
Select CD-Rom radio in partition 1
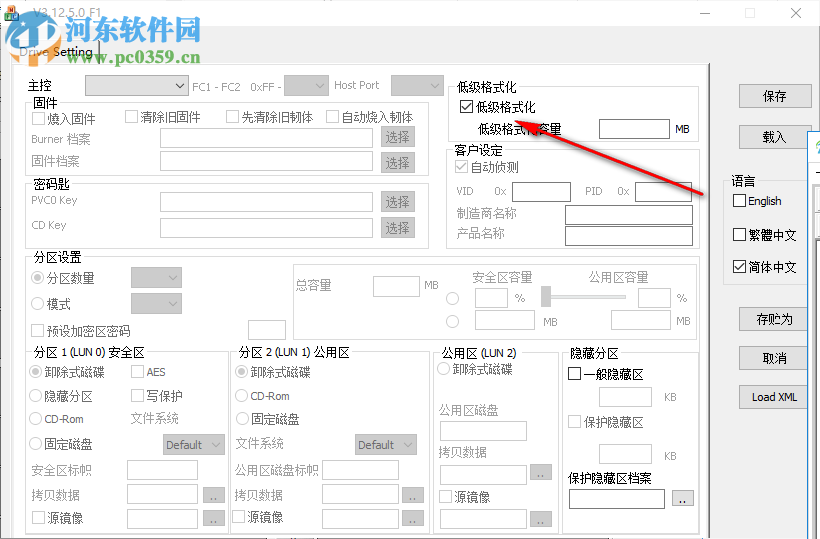[x=36, y=419]
